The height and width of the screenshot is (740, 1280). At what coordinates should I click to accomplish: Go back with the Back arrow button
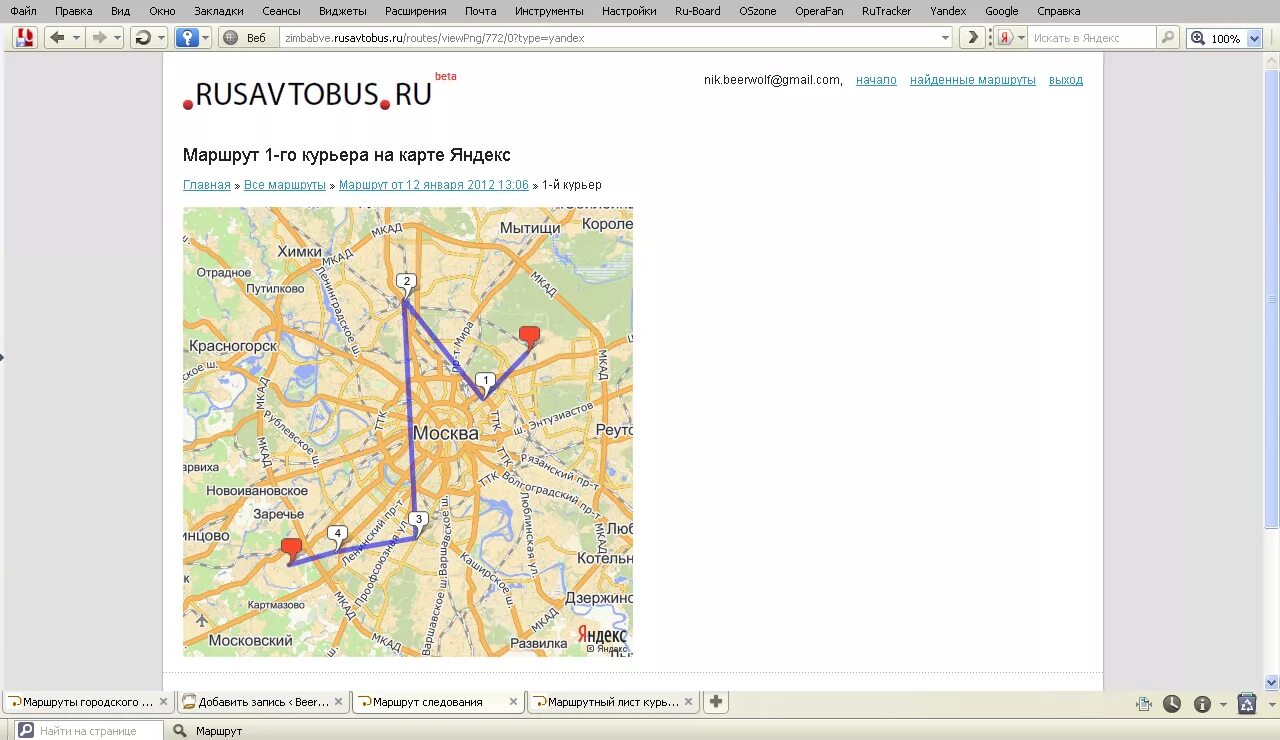[x=57, y=38]
